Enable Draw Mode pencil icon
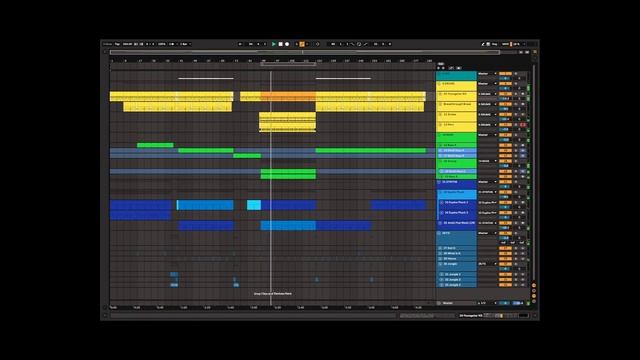 tap(482, 44)
